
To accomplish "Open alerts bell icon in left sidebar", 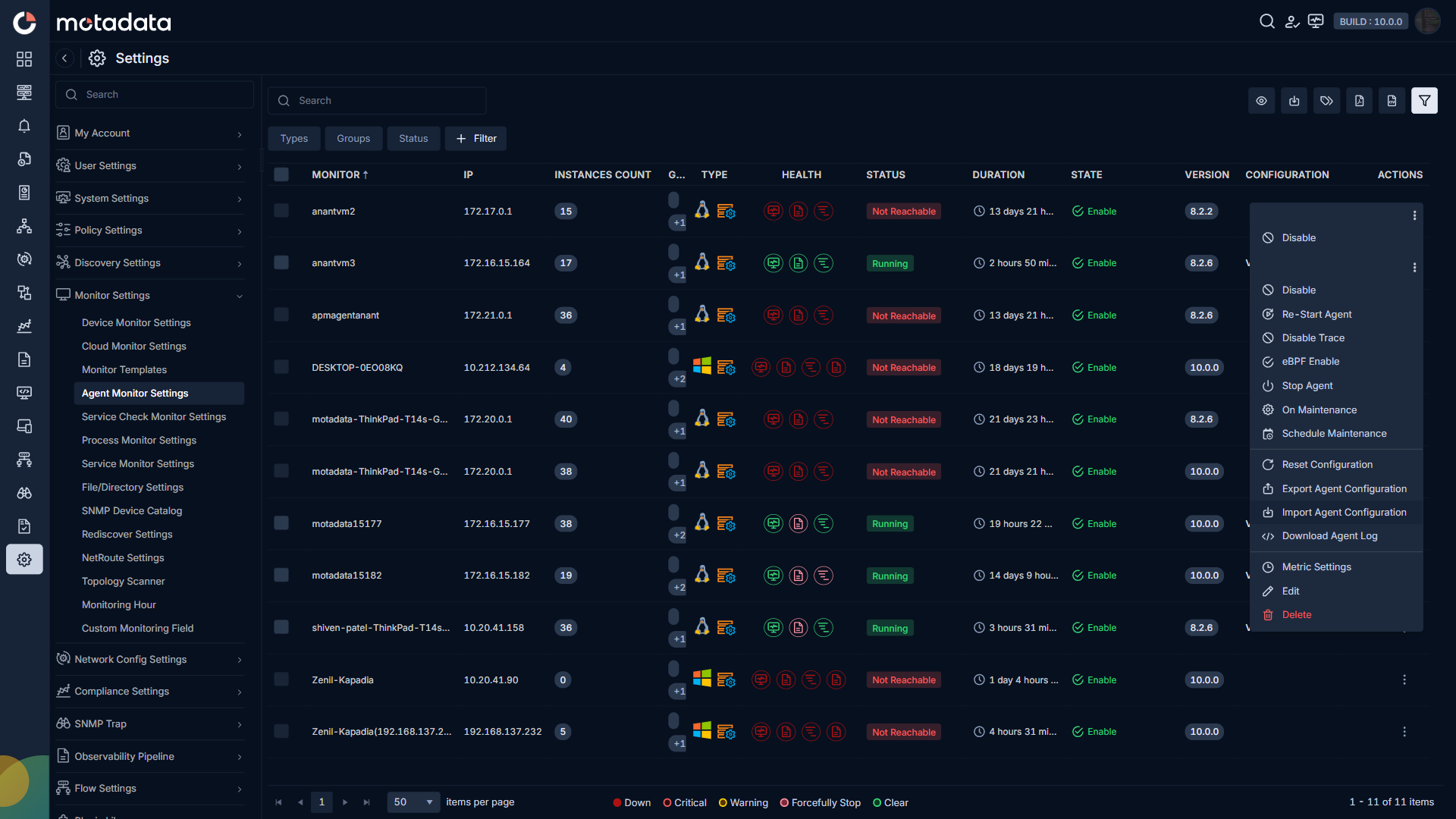I will click(x=24, y=126).
